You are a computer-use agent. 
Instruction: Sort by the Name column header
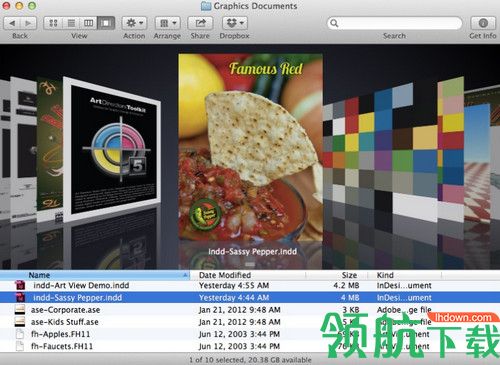pos(95,275)
